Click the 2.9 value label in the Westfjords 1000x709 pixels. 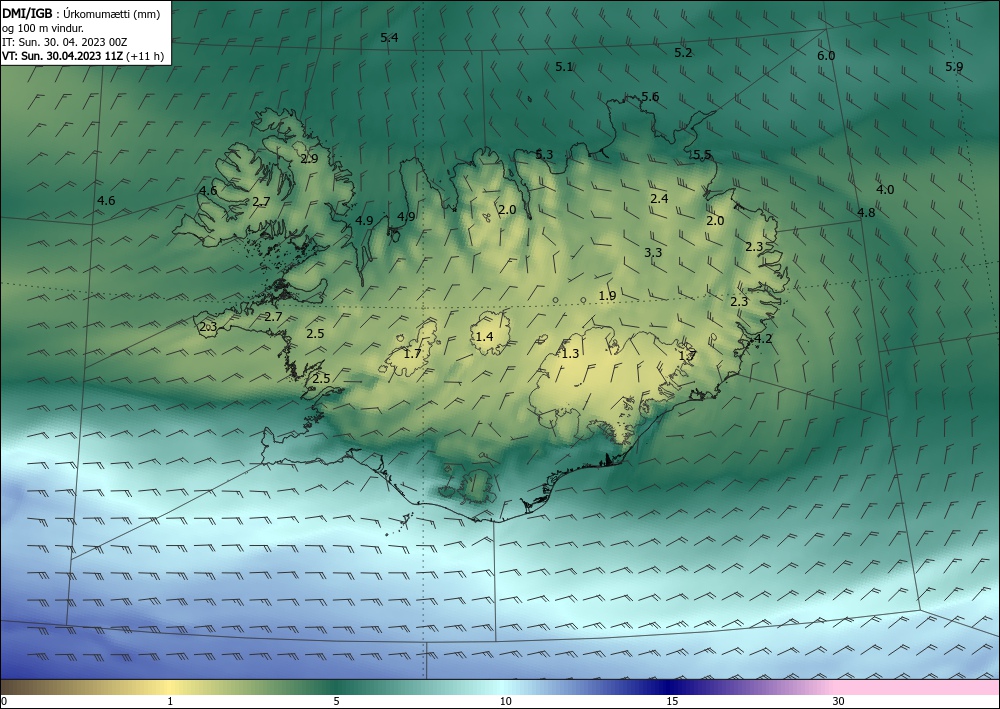pos(309,159)
